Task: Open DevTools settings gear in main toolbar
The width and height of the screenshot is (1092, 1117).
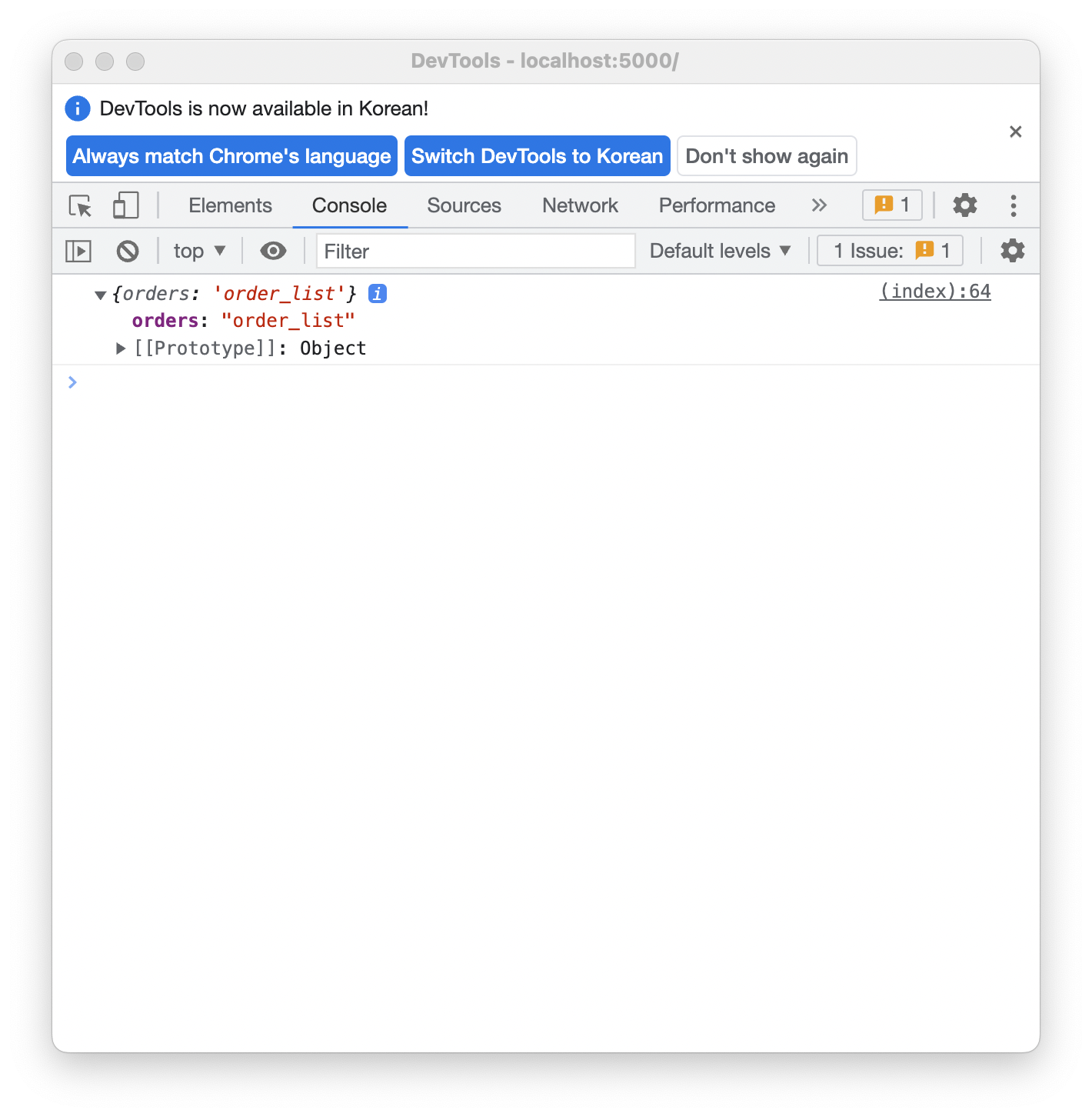Action: pos(964,205)
